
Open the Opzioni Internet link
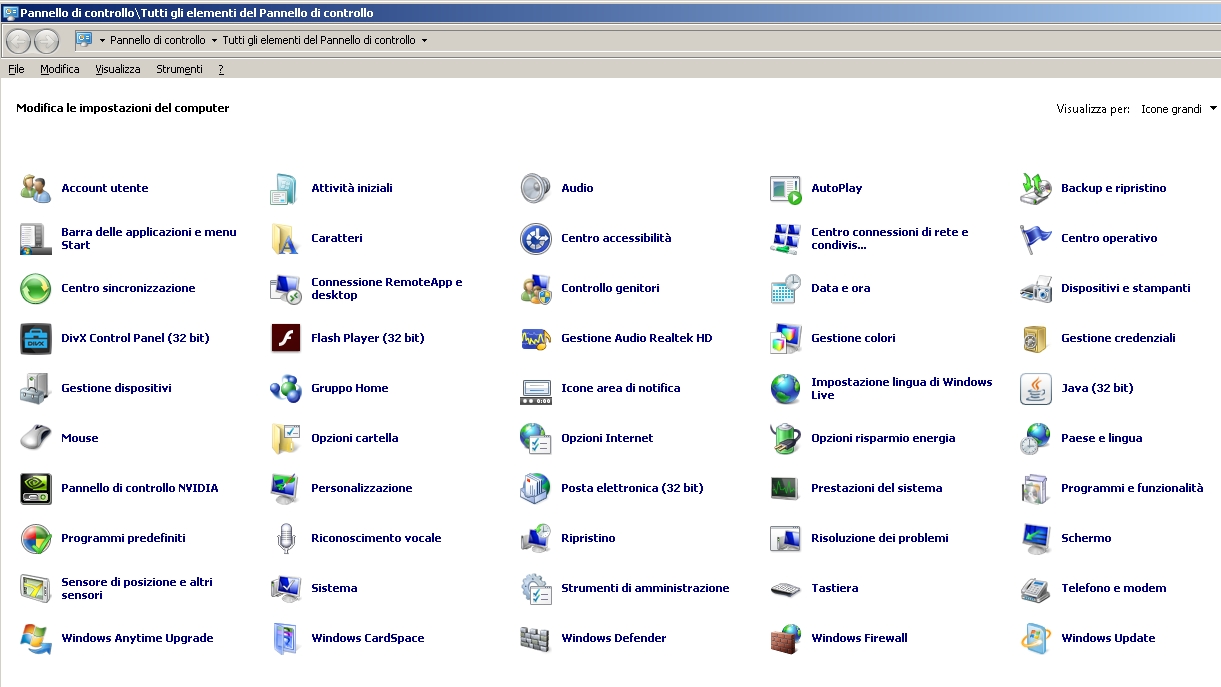(607, 438)
